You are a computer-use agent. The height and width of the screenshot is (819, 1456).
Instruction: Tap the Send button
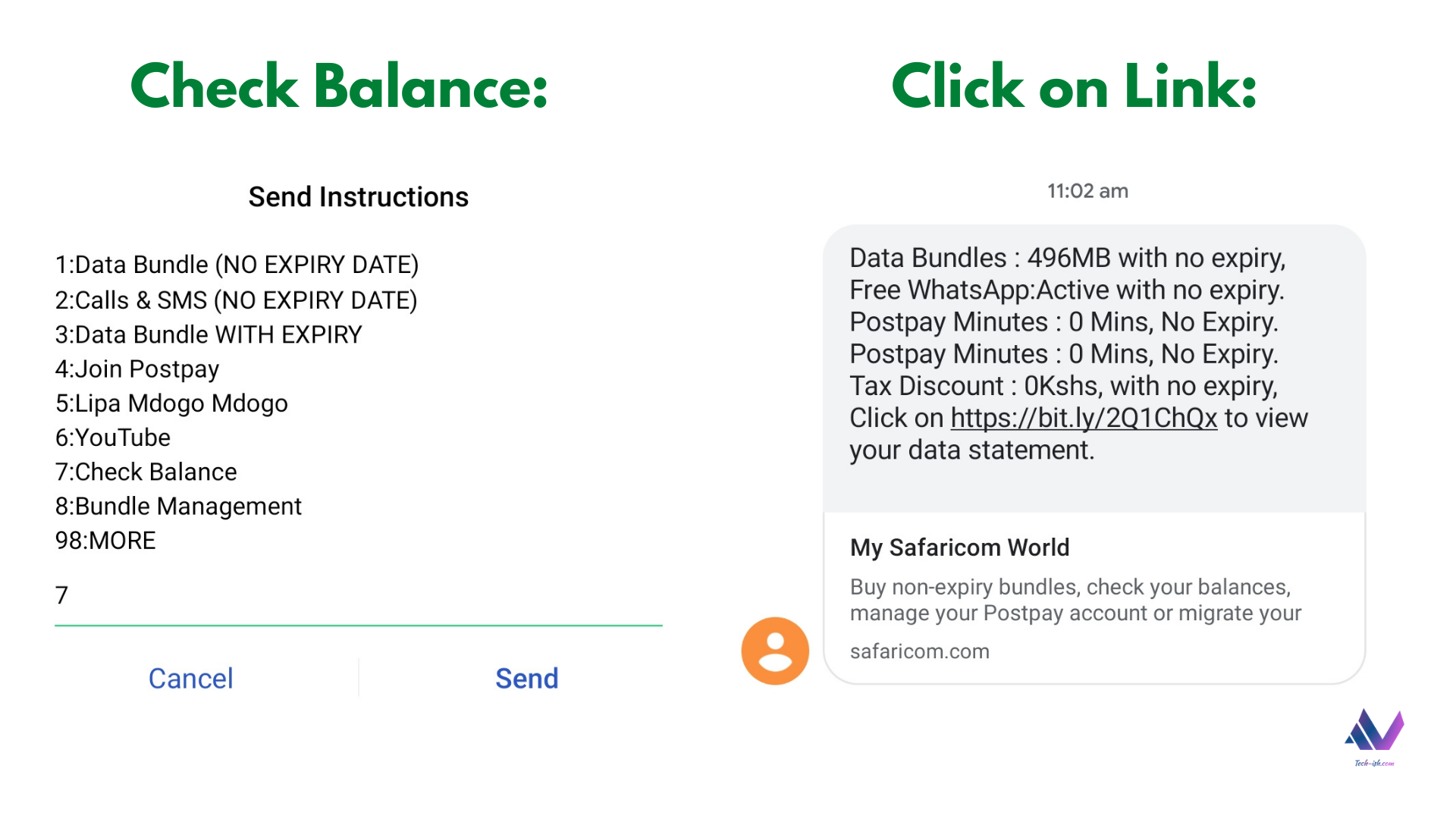[526, 678]
